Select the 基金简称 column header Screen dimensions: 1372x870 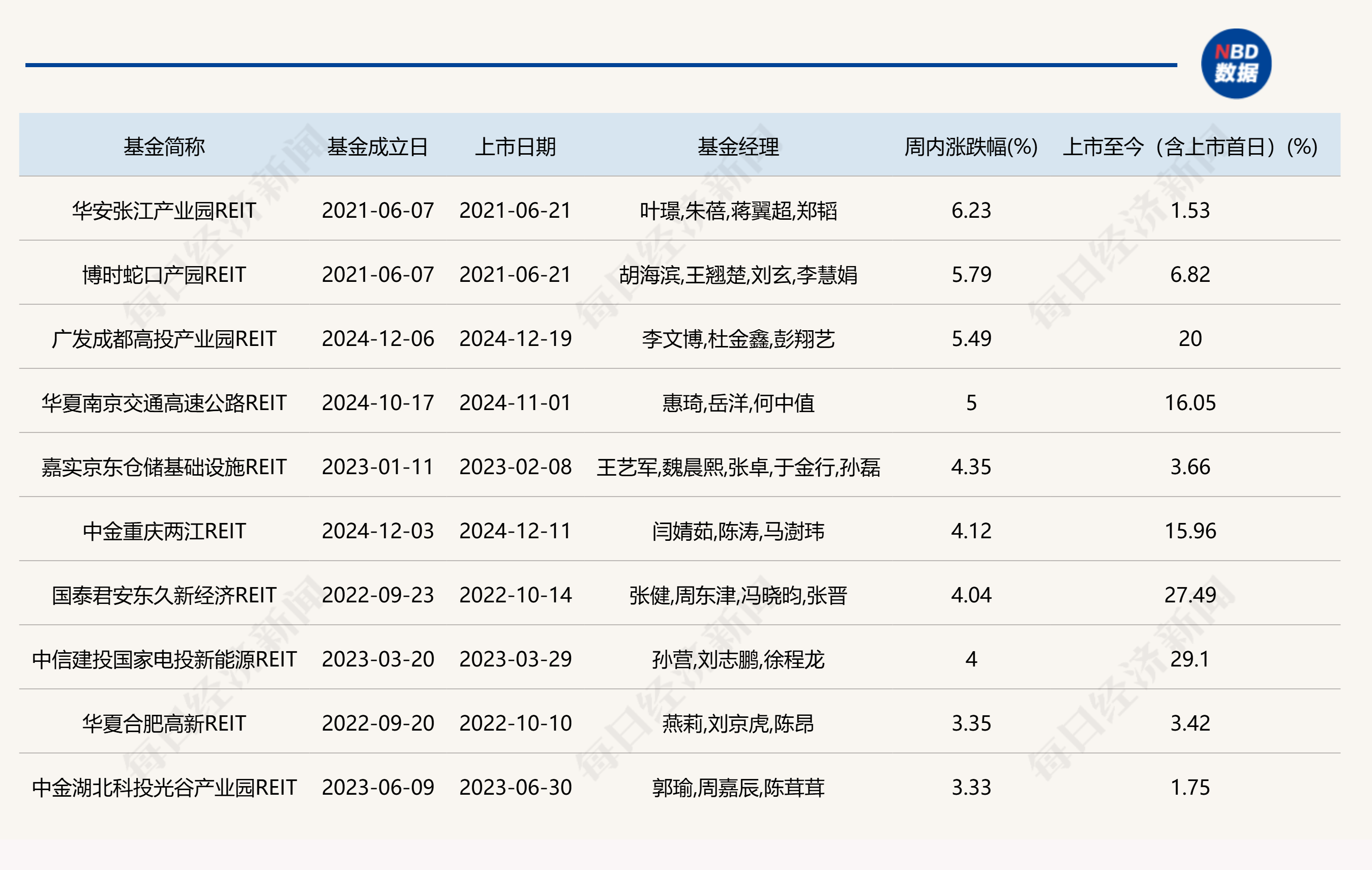164,147
